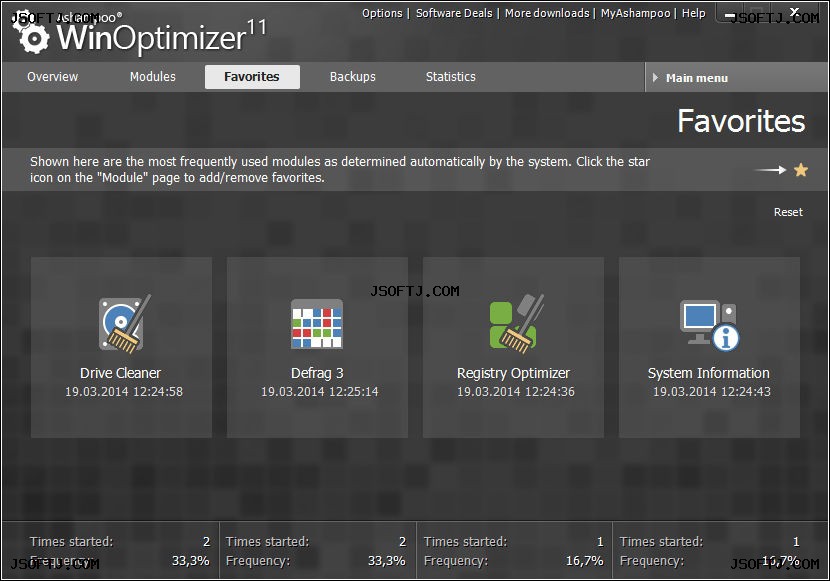This screenshot has width=830, height=581.
Task: Launch the Defrag 3 grid icon
Action: tap(317, 324)
